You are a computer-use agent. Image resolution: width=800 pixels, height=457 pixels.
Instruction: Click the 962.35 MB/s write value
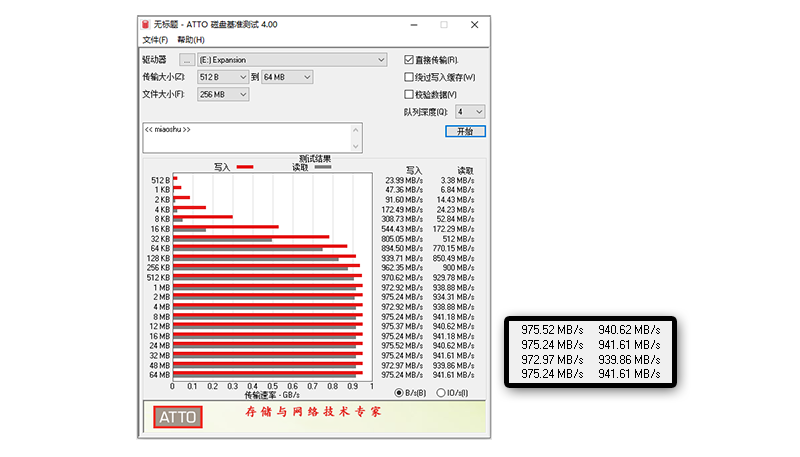click(402, 268)
